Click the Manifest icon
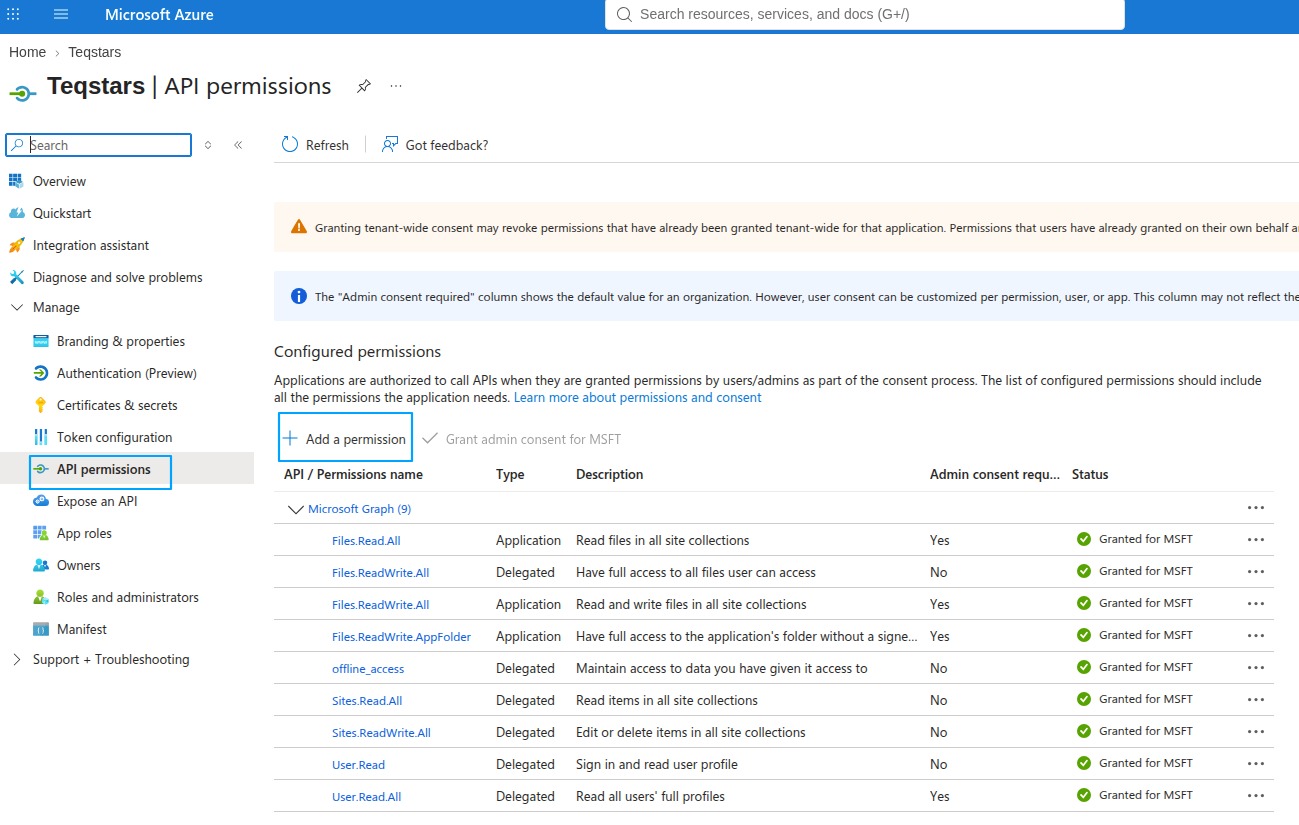 [x=41, y=629]
